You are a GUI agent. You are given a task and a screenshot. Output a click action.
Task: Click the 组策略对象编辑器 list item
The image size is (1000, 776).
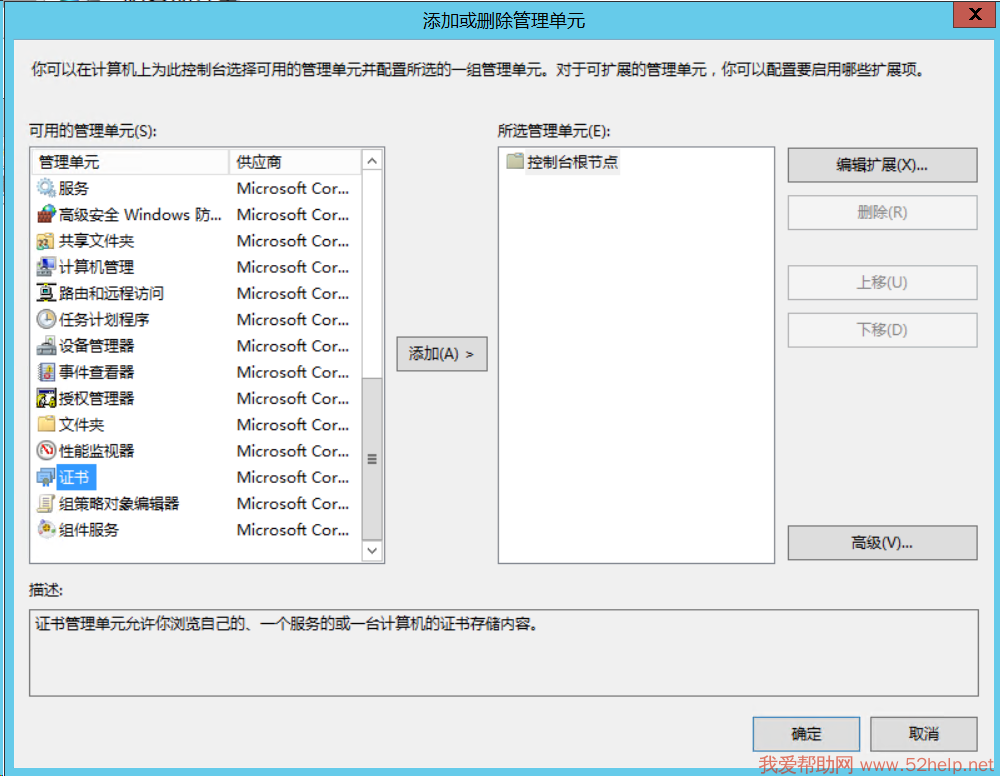[118, 503]
